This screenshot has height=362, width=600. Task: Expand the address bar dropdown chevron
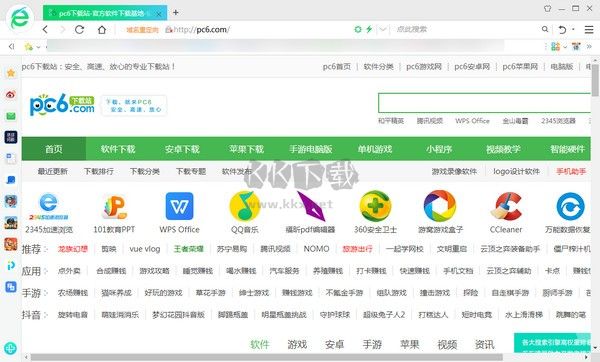(x=383, y=29)
